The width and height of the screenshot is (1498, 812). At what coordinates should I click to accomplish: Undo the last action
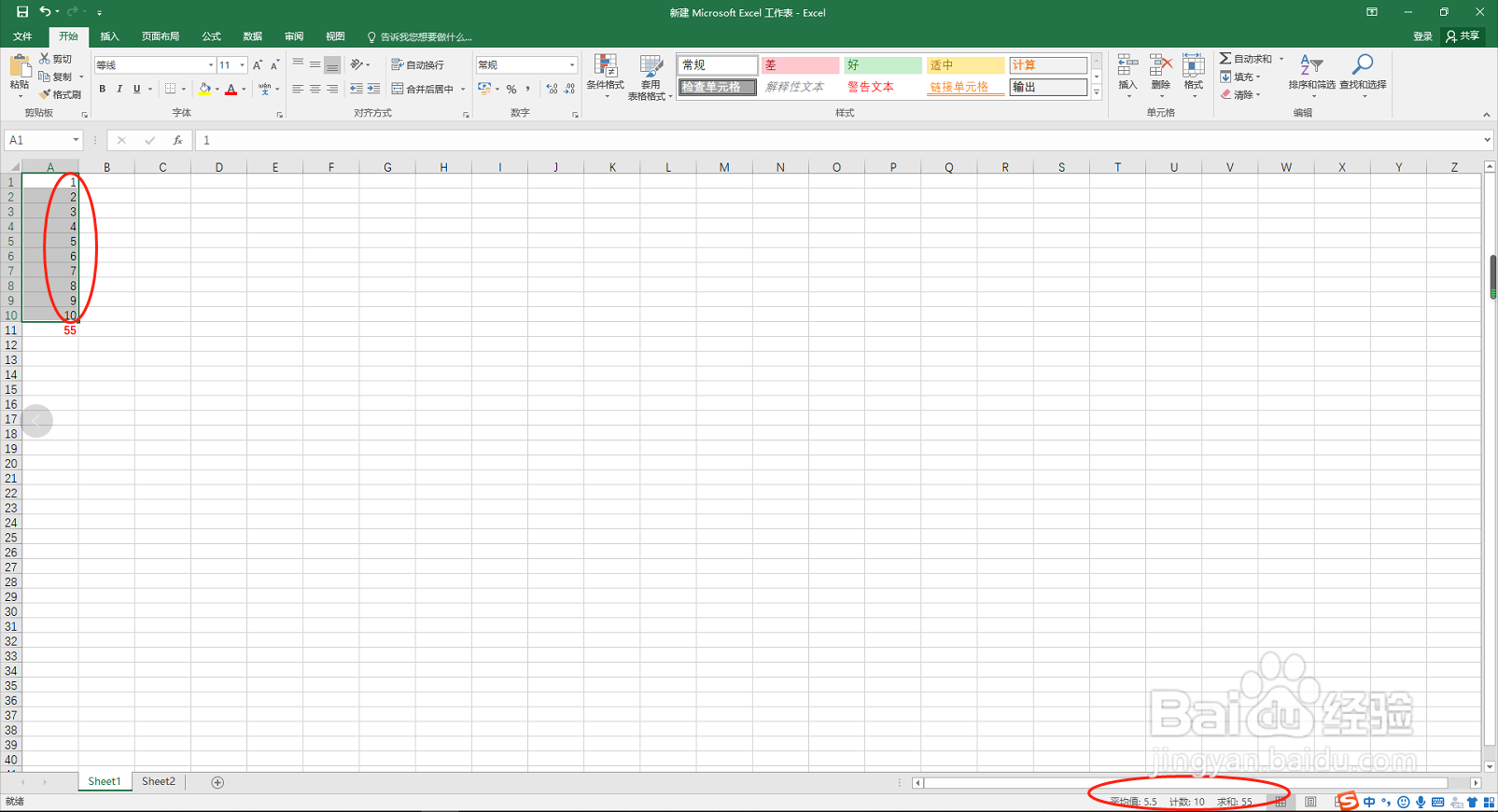tap(45, 12)
